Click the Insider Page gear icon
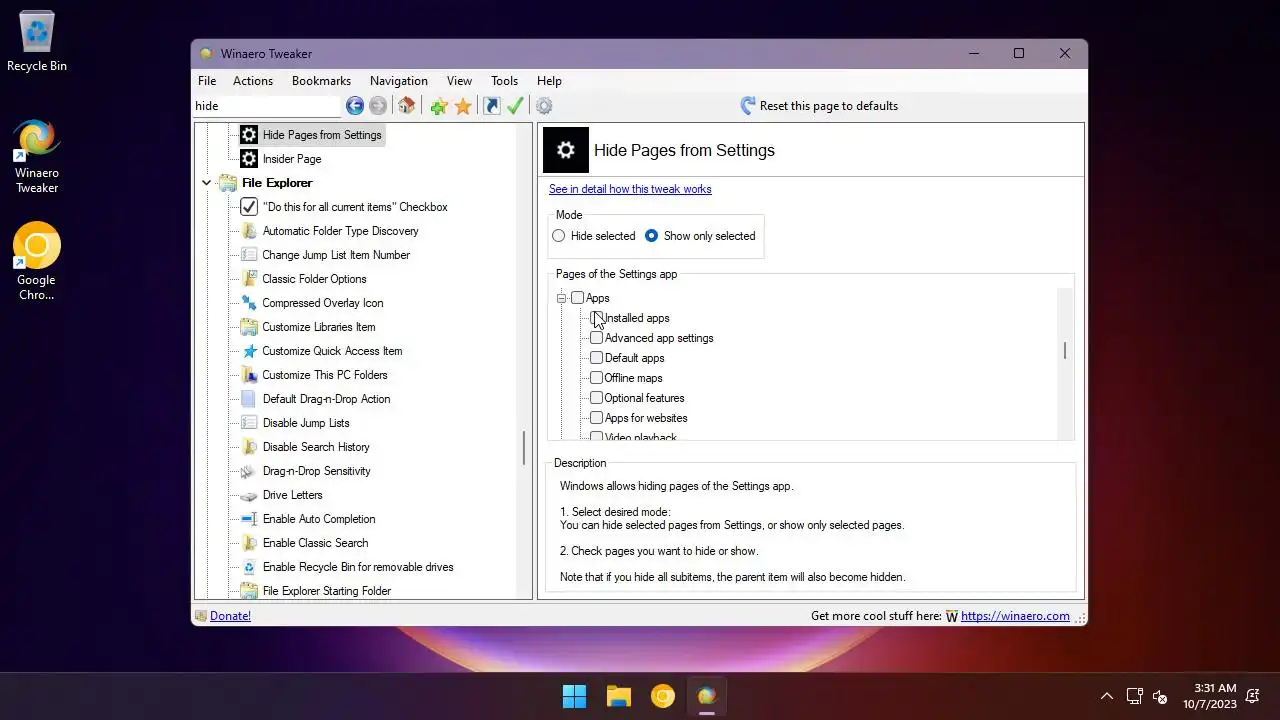The image size is (1280, 720). point(249,159)
